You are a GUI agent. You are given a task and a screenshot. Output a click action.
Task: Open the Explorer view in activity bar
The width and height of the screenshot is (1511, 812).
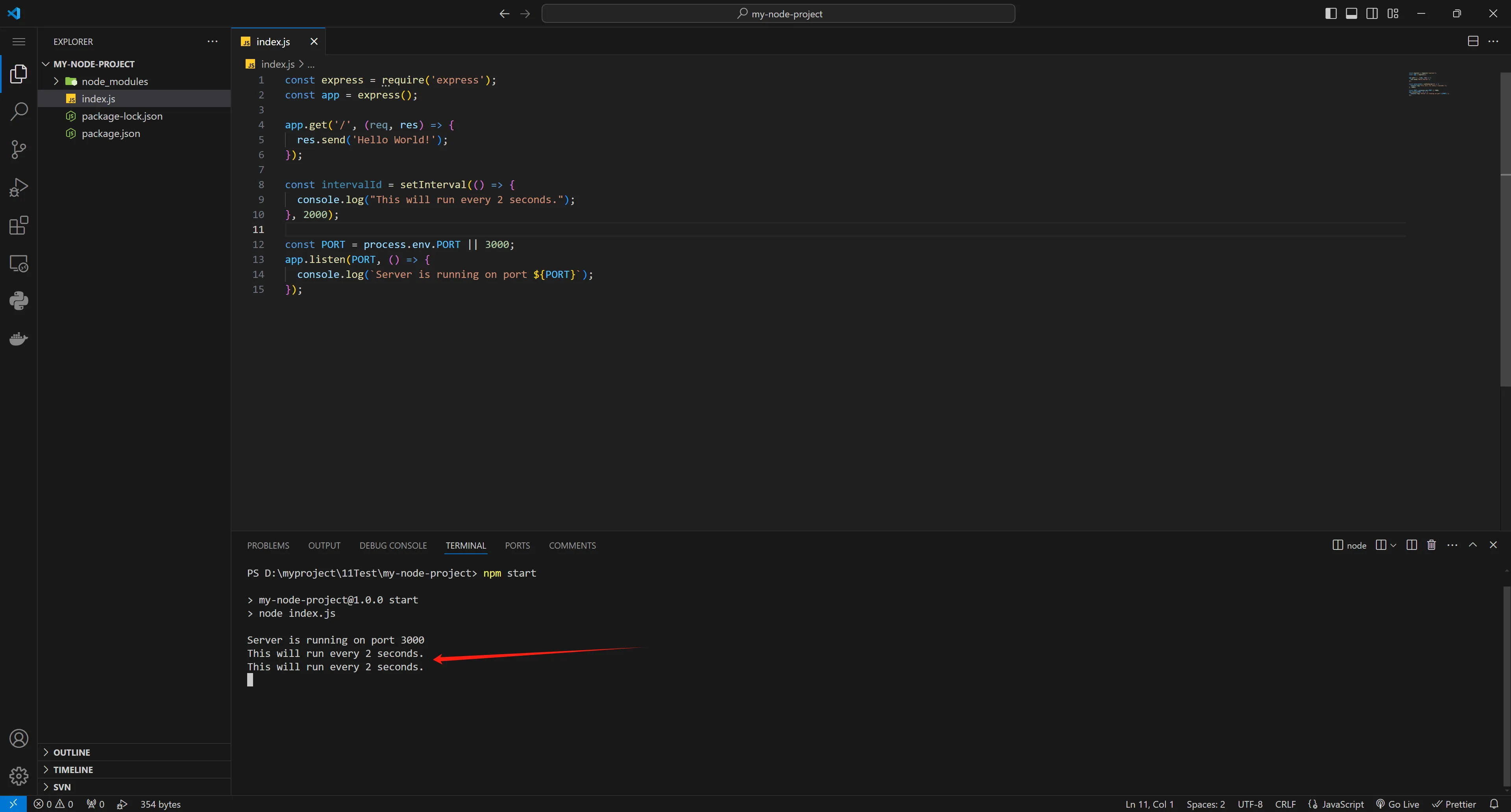(19, 74)
